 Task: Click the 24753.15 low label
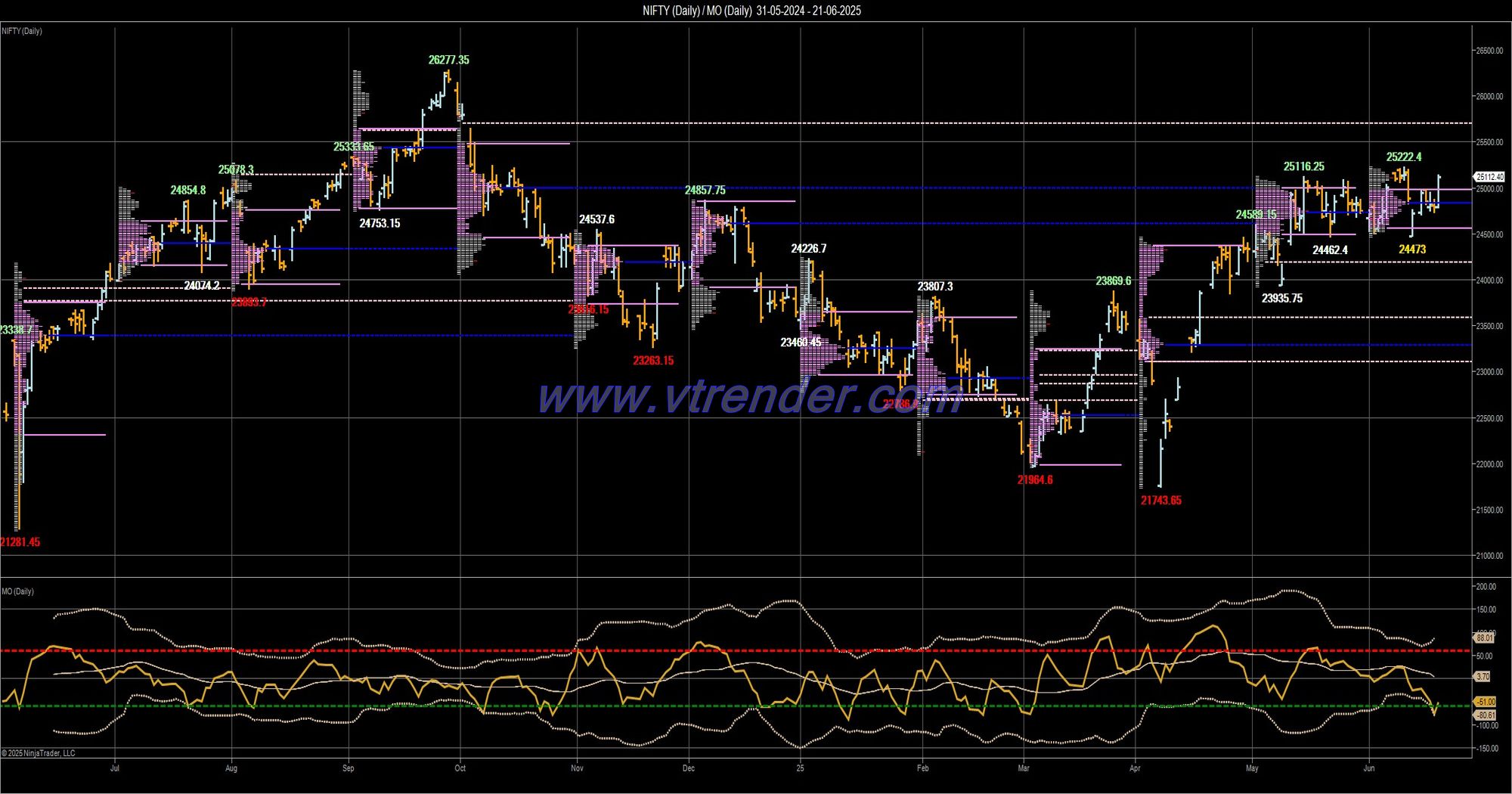click(380, 223)
